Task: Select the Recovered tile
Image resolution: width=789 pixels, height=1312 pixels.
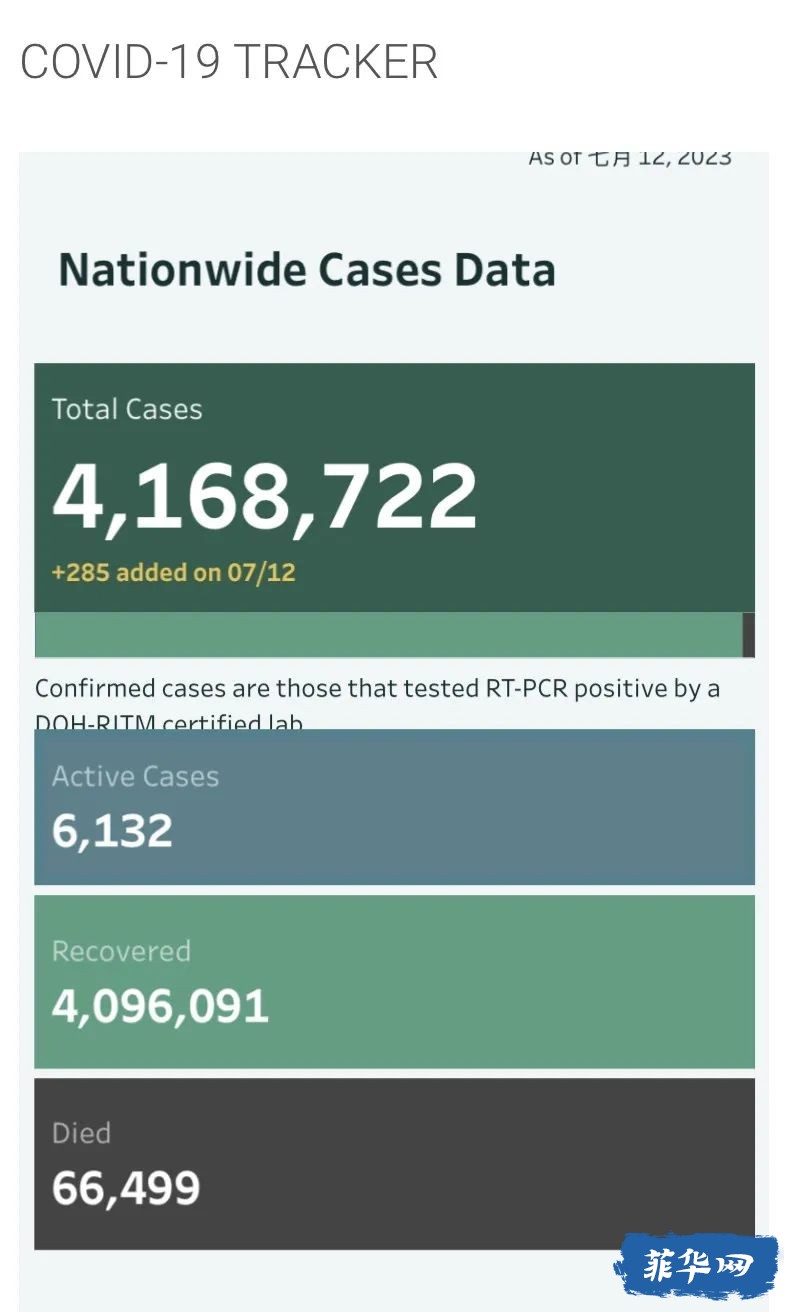Action: (394, 982)
